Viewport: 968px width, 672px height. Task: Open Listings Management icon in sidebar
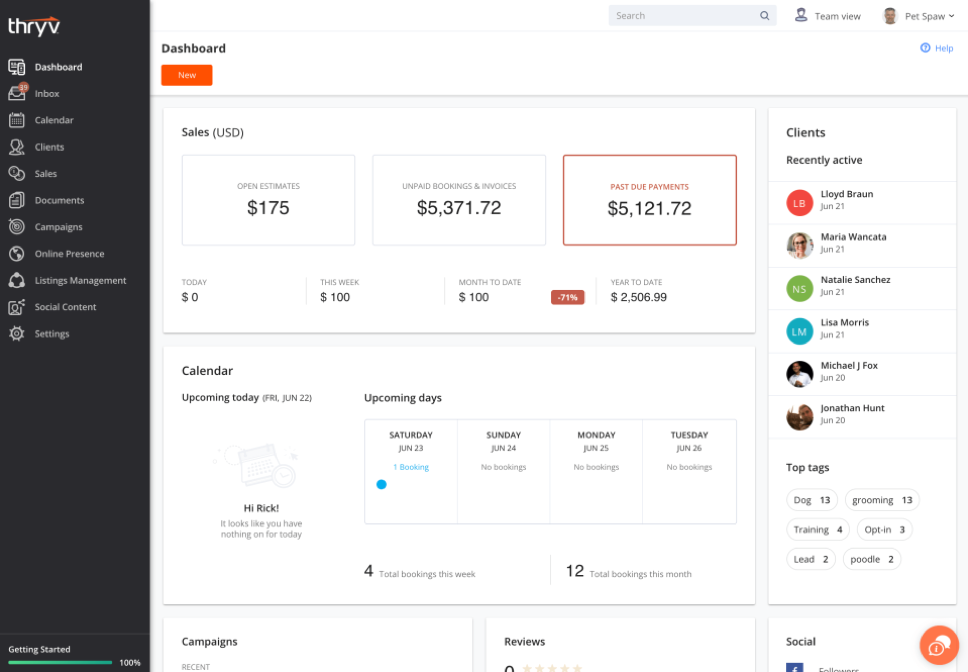coord(17,280)
